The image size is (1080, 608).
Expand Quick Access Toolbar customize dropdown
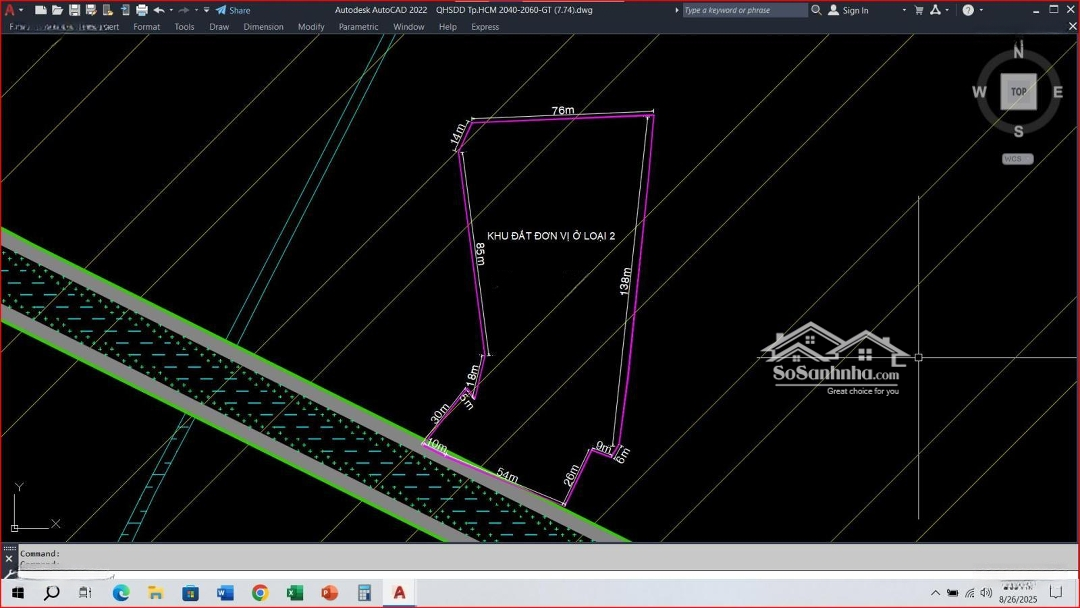click(207, 10)
